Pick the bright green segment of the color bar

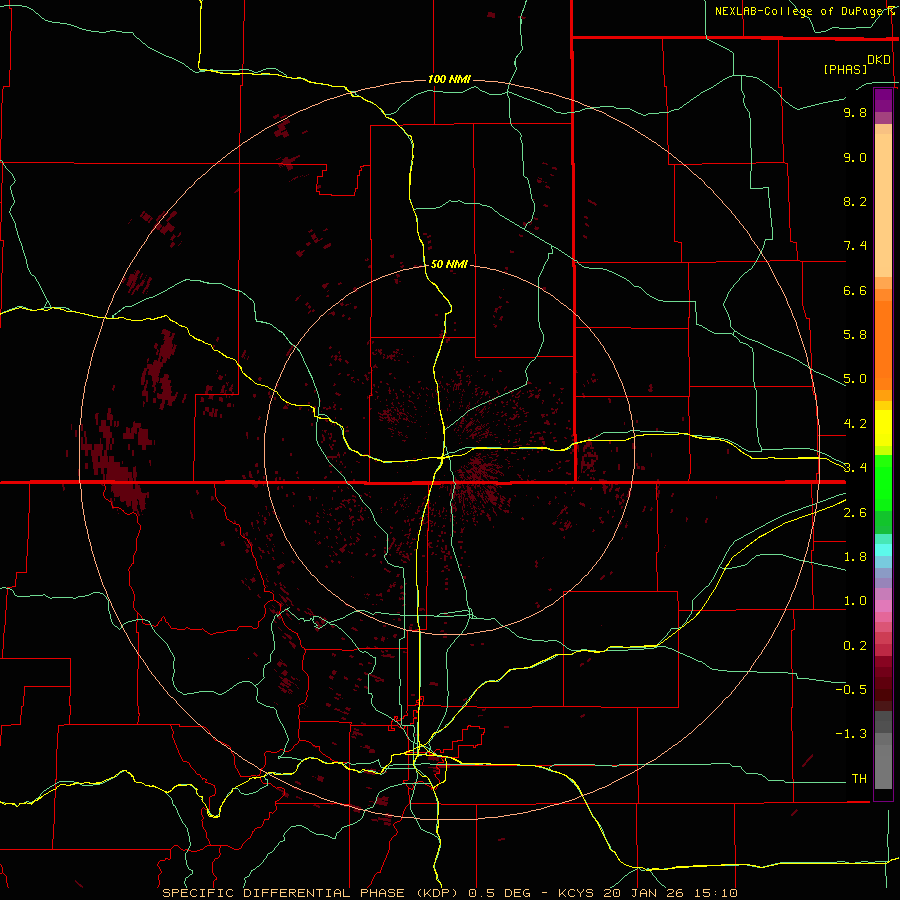[x=883, y=482]
